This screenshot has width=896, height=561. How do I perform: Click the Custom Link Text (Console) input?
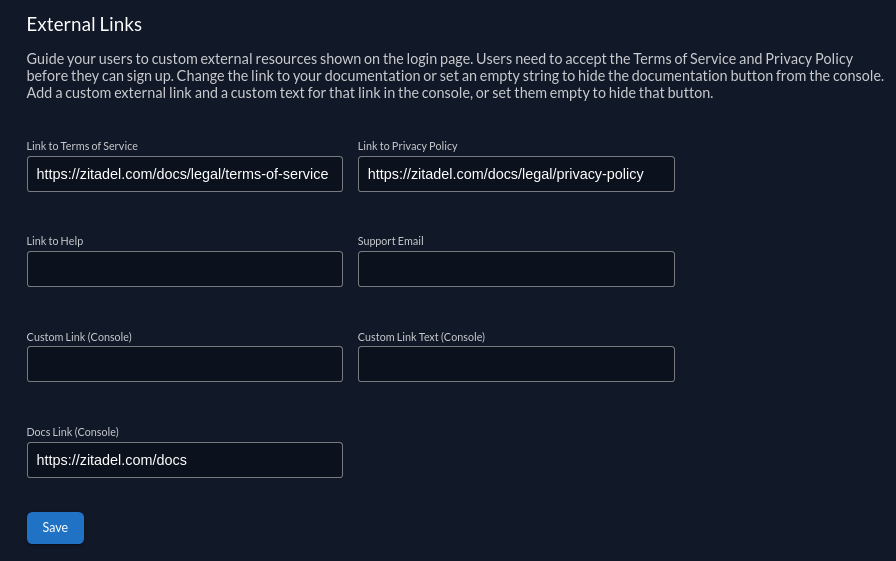(x=515, y=364)
